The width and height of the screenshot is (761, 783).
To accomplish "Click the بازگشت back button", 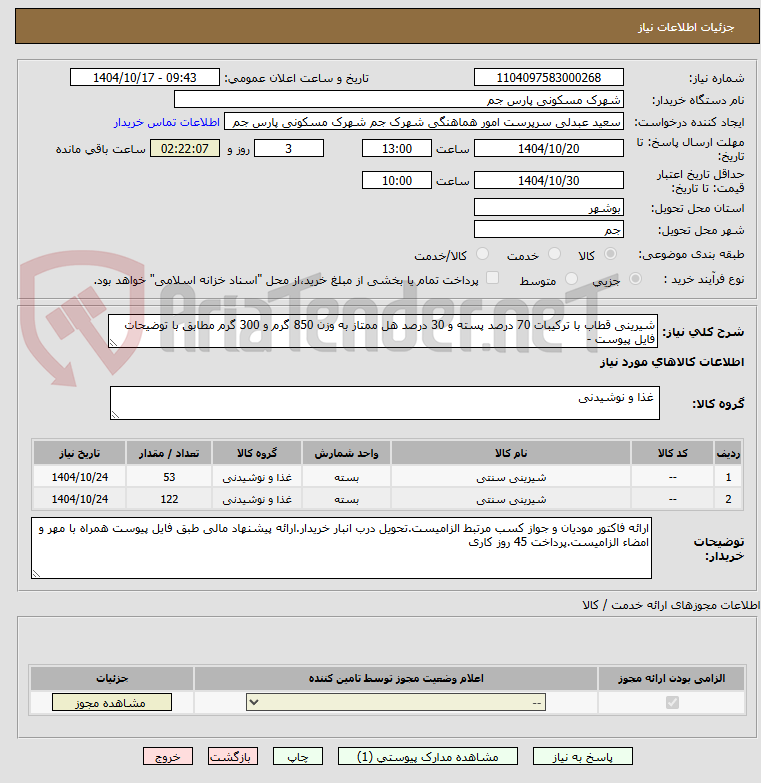I will point(233,757).
